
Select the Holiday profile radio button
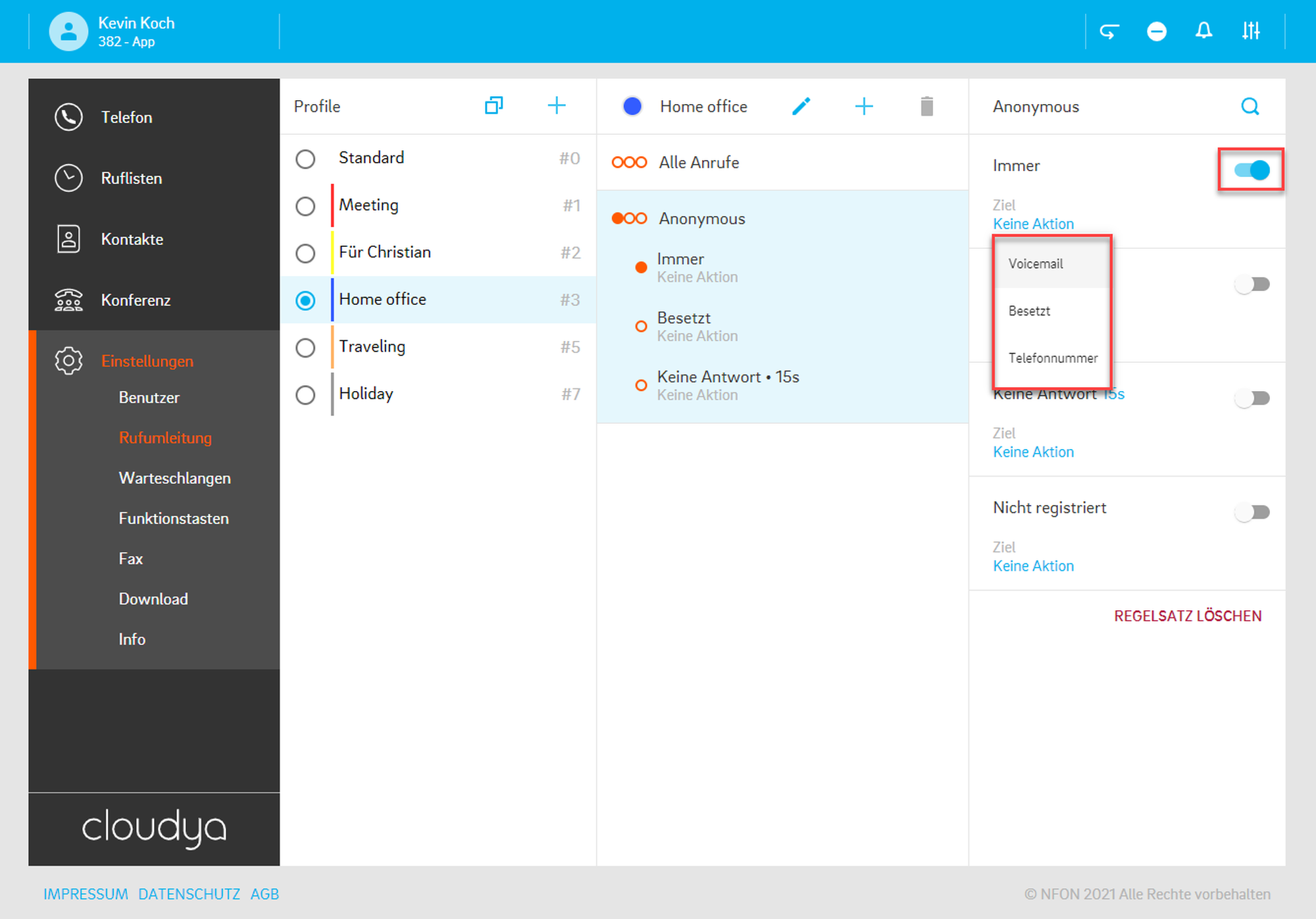(305, 395)
